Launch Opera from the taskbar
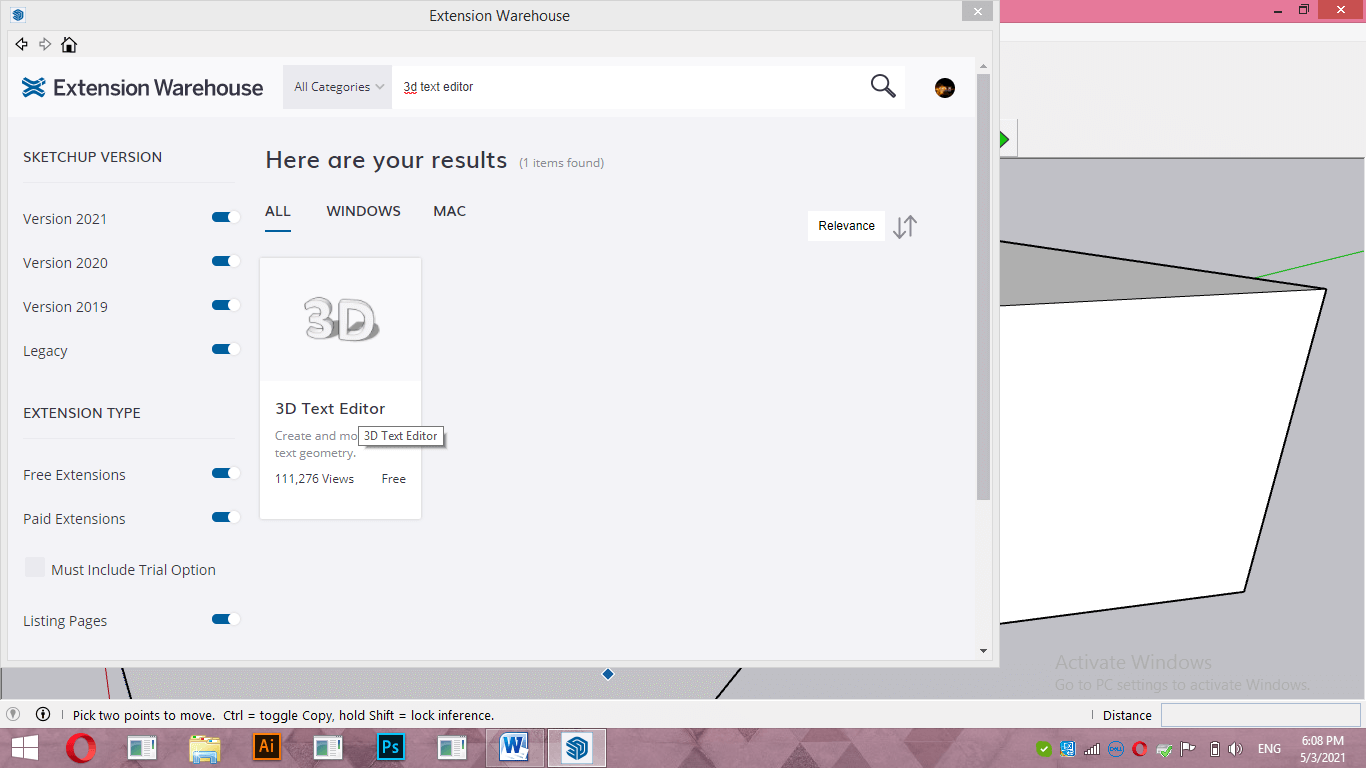Image resolution: width=1366 pixels, height=768 pixels. click(x=81, y=748)
